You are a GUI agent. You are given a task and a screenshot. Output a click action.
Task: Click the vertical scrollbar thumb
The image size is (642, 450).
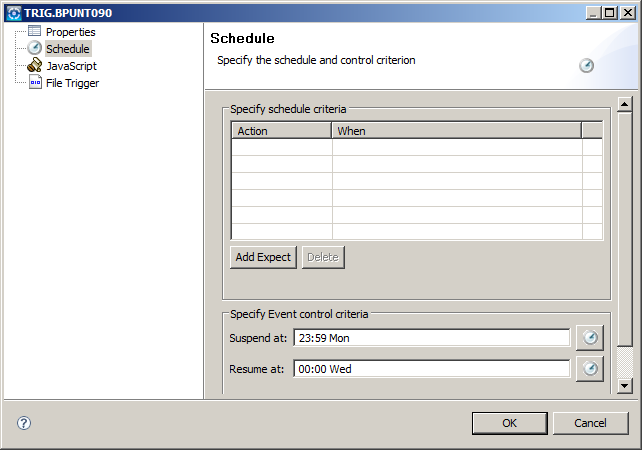coord(624,229)
